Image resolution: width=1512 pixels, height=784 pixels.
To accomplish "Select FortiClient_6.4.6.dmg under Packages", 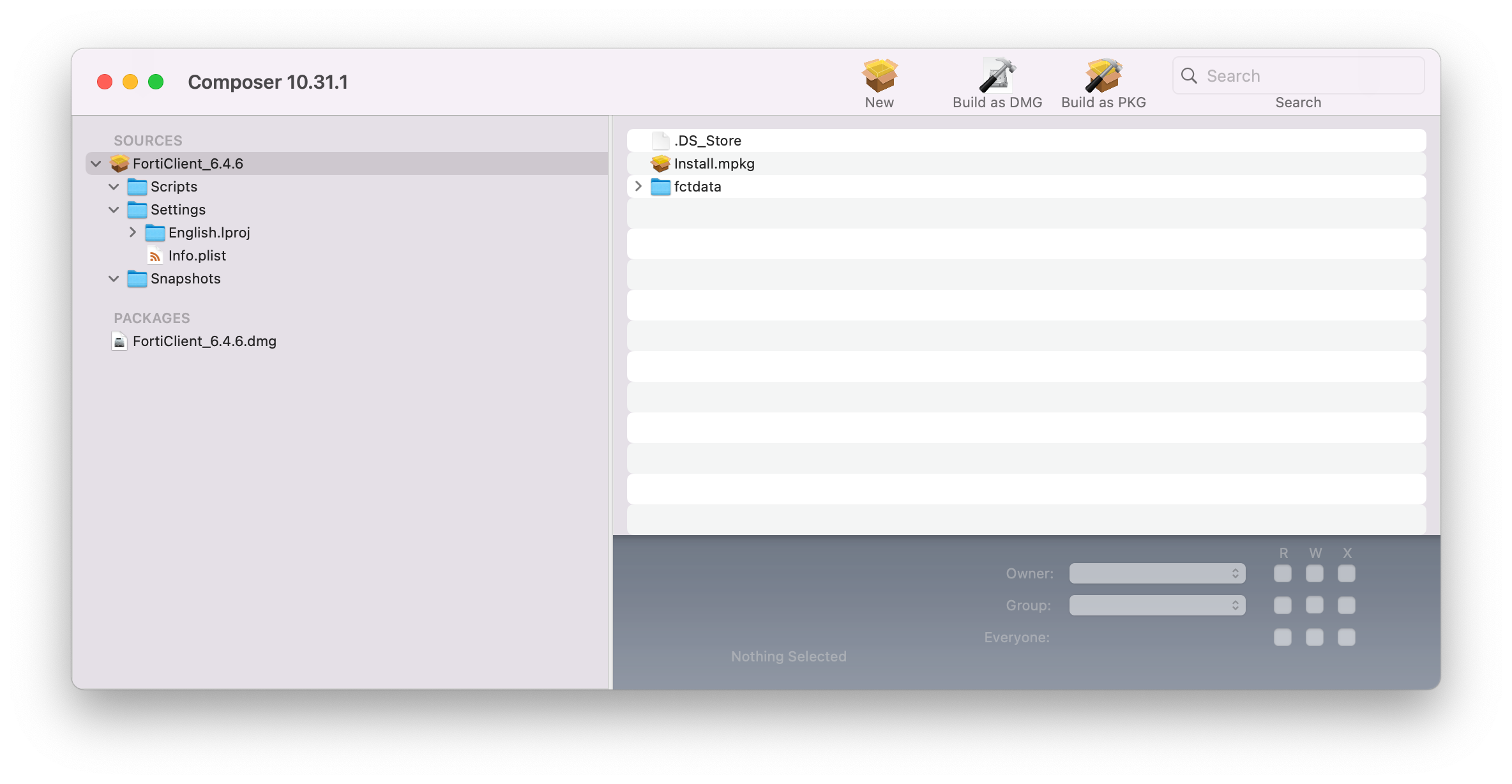I will point(204,341).
